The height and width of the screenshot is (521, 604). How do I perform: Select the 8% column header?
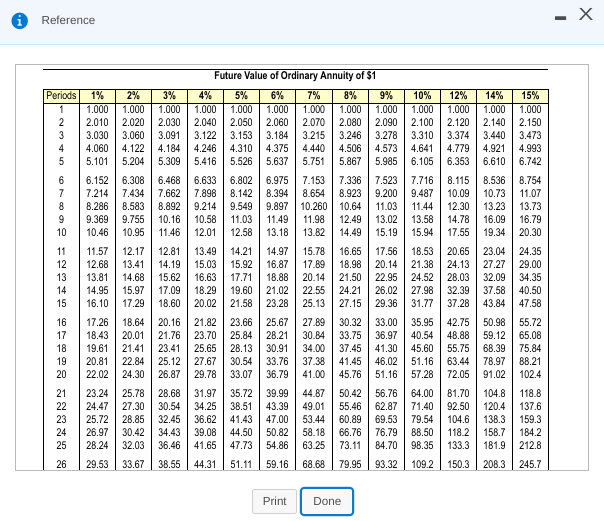point(350,95)
